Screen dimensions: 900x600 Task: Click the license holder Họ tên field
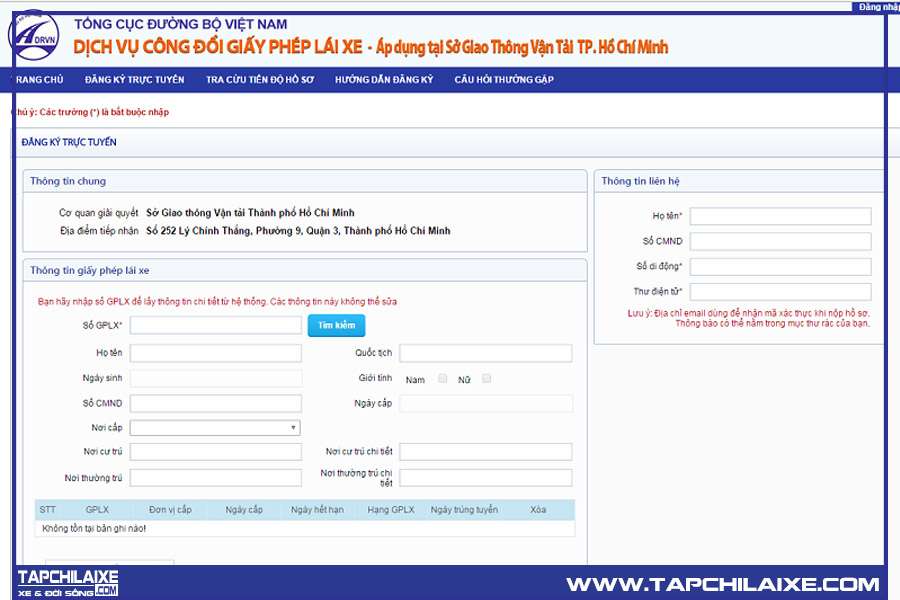216,353
